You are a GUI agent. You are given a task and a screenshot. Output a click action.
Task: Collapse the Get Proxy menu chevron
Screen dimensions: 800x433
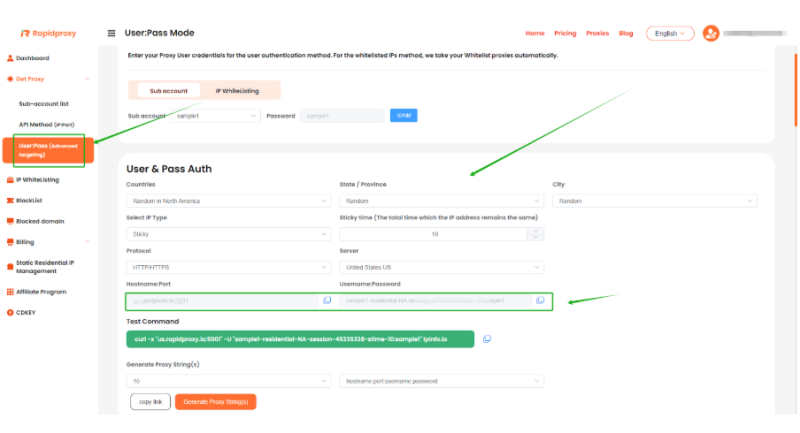[87, 79]
